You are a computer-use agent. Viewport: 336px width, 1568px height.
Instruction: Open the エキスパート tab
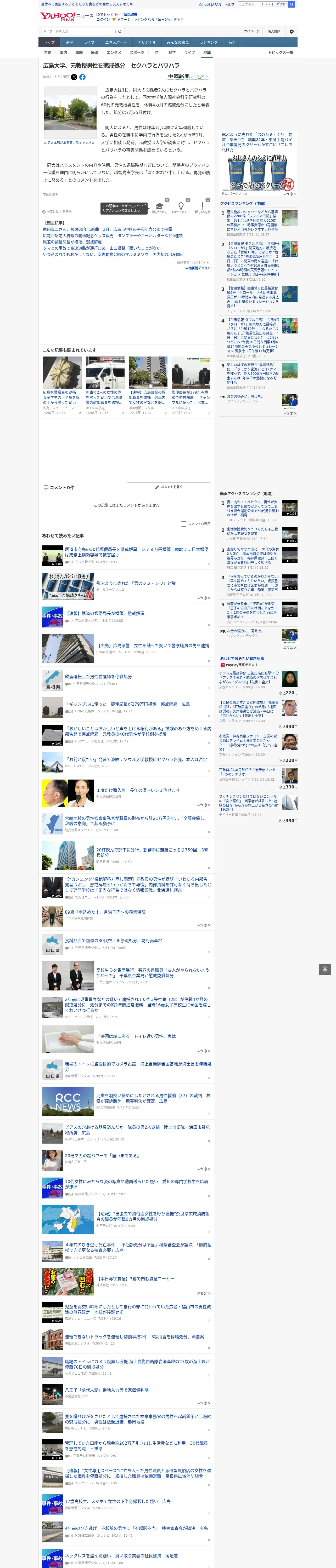[x=116, y=43]
